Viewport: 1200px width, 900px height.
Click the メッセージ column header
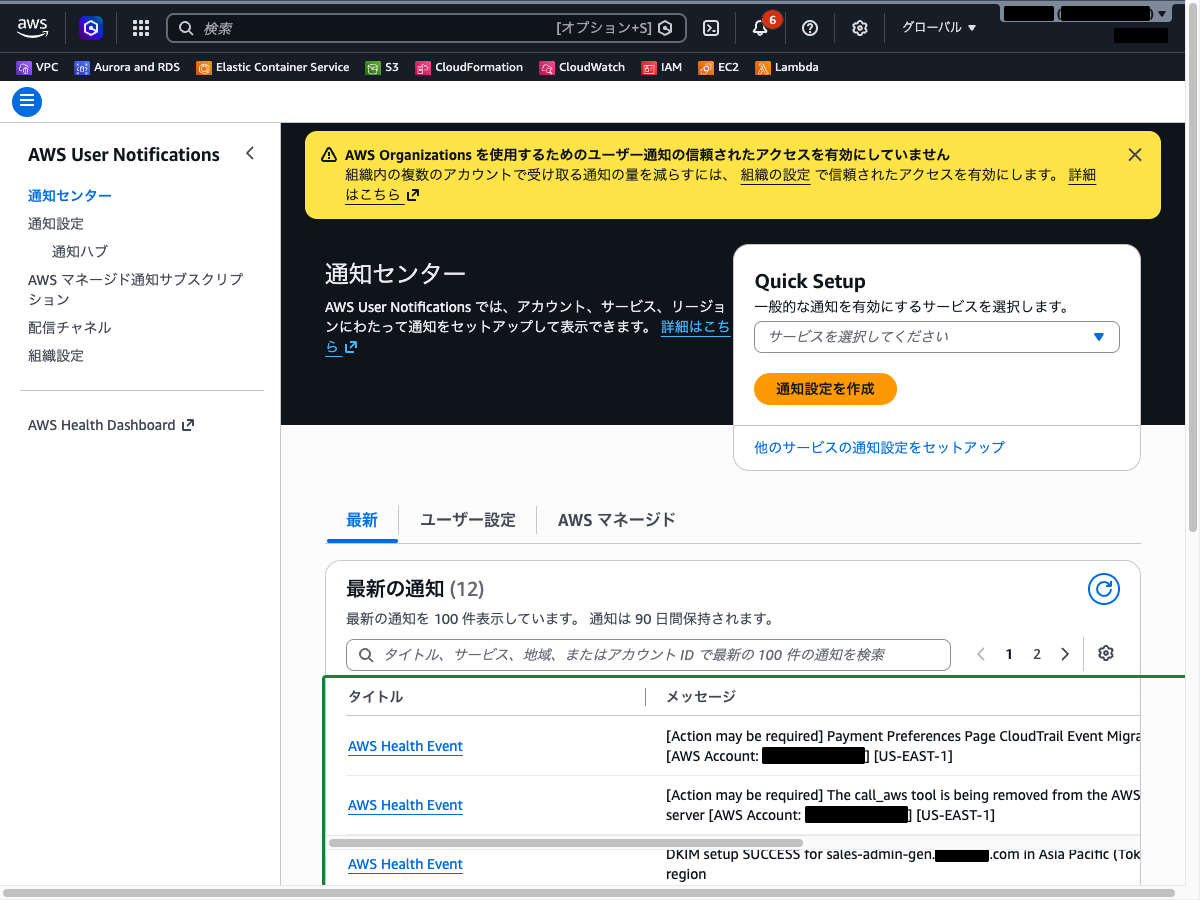[x=701, y=697]
